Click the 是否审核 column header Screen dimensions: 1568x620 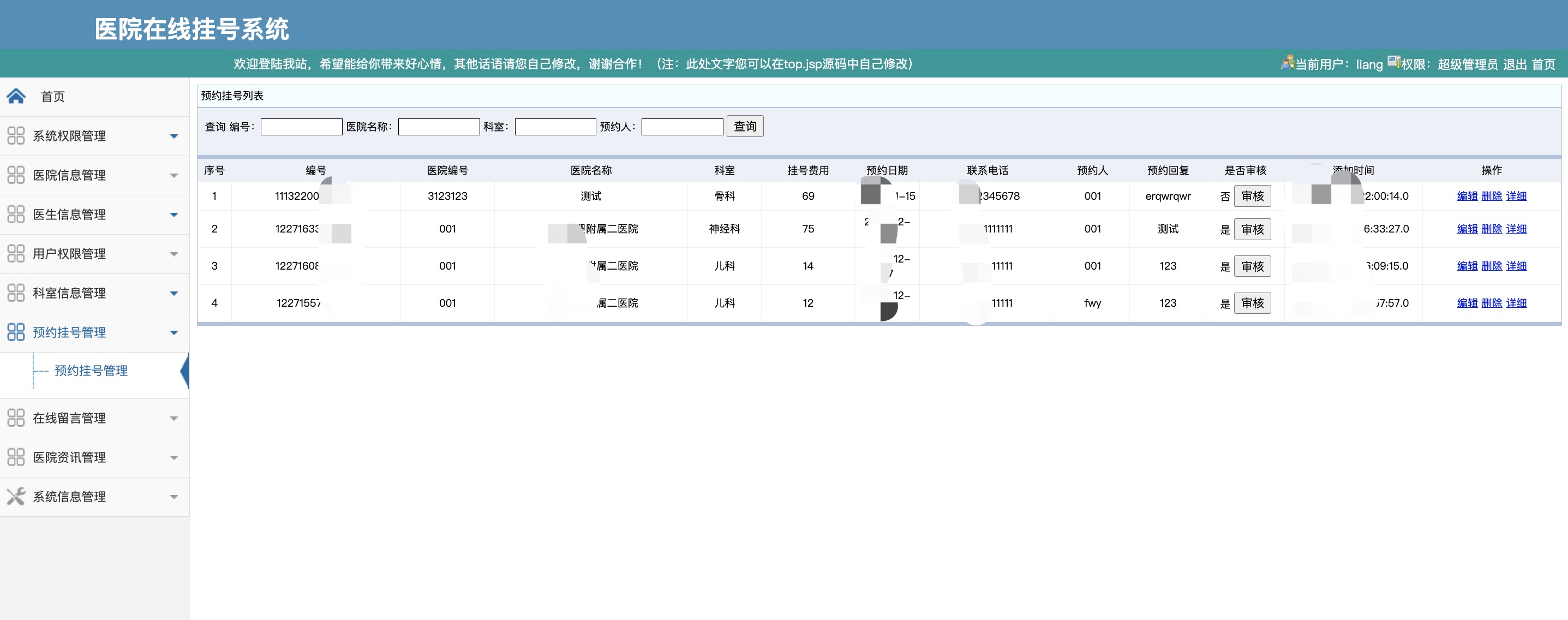(x=1246, y=170)
